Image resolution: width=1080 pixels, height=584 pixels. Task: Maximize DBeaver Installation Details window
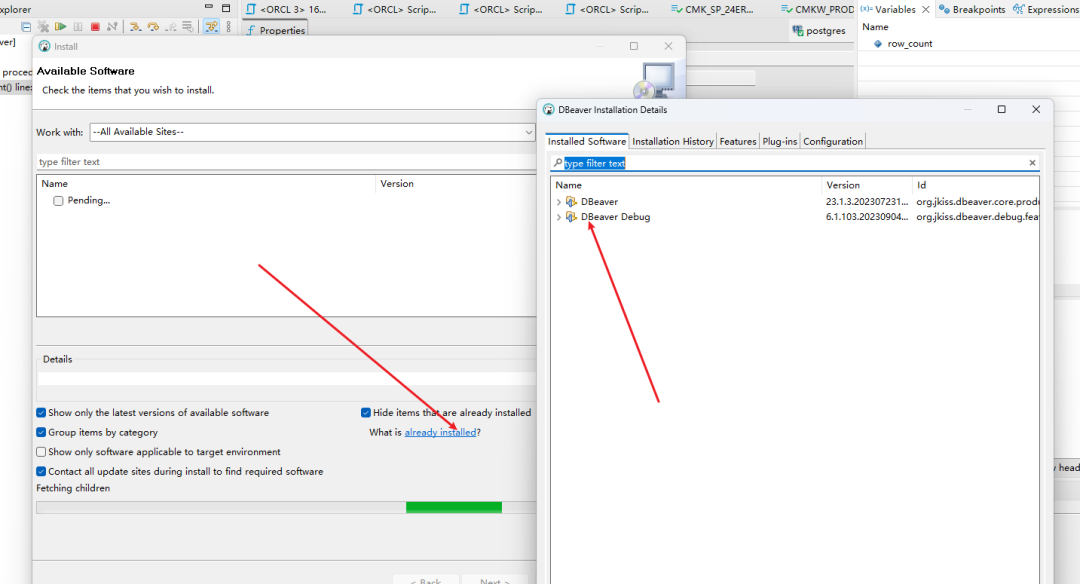point(1001,110)
